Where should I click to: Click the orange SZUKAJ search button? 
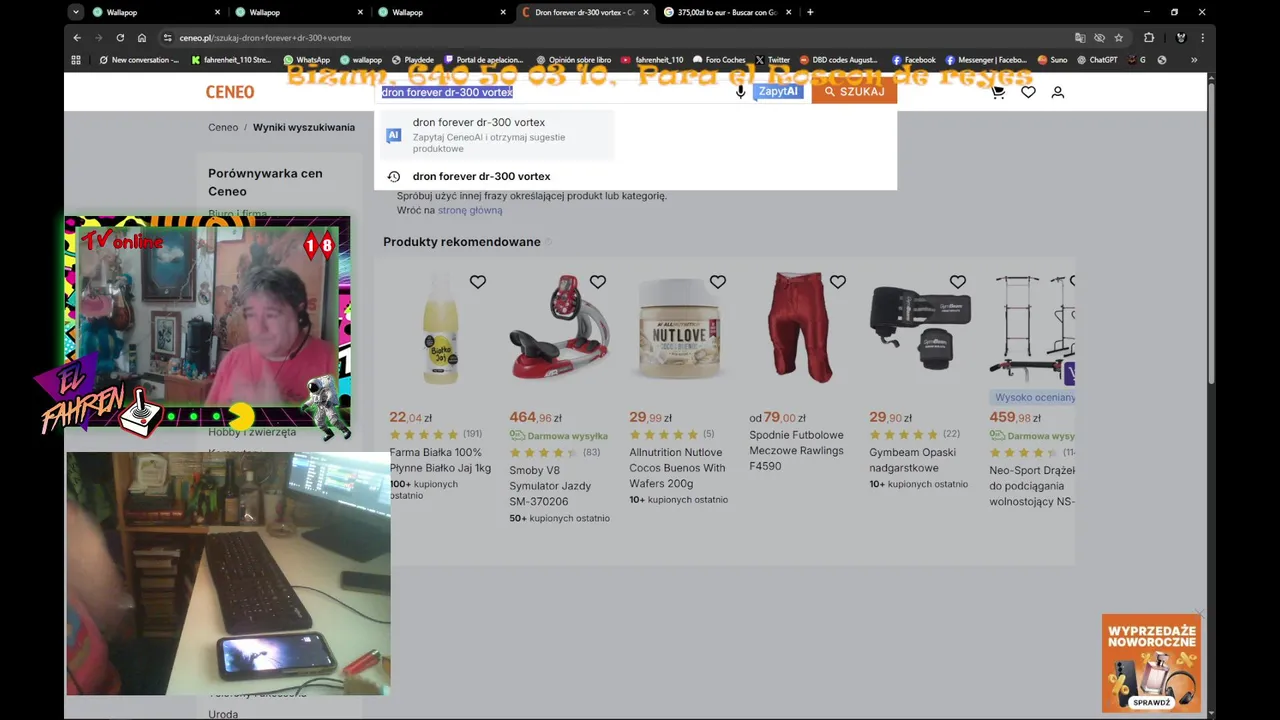854,92
